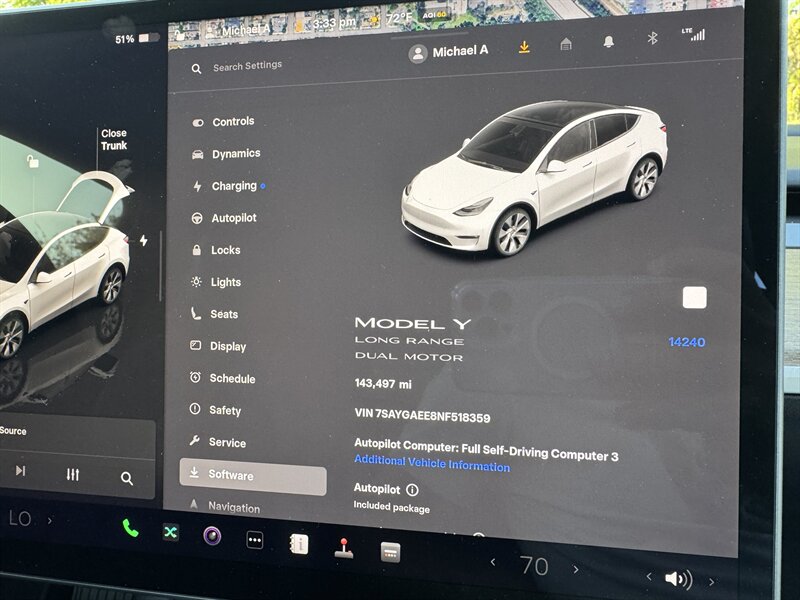
Task: Raise cabin temperature with right arrow by 70
Action: [x=576, y=569]
